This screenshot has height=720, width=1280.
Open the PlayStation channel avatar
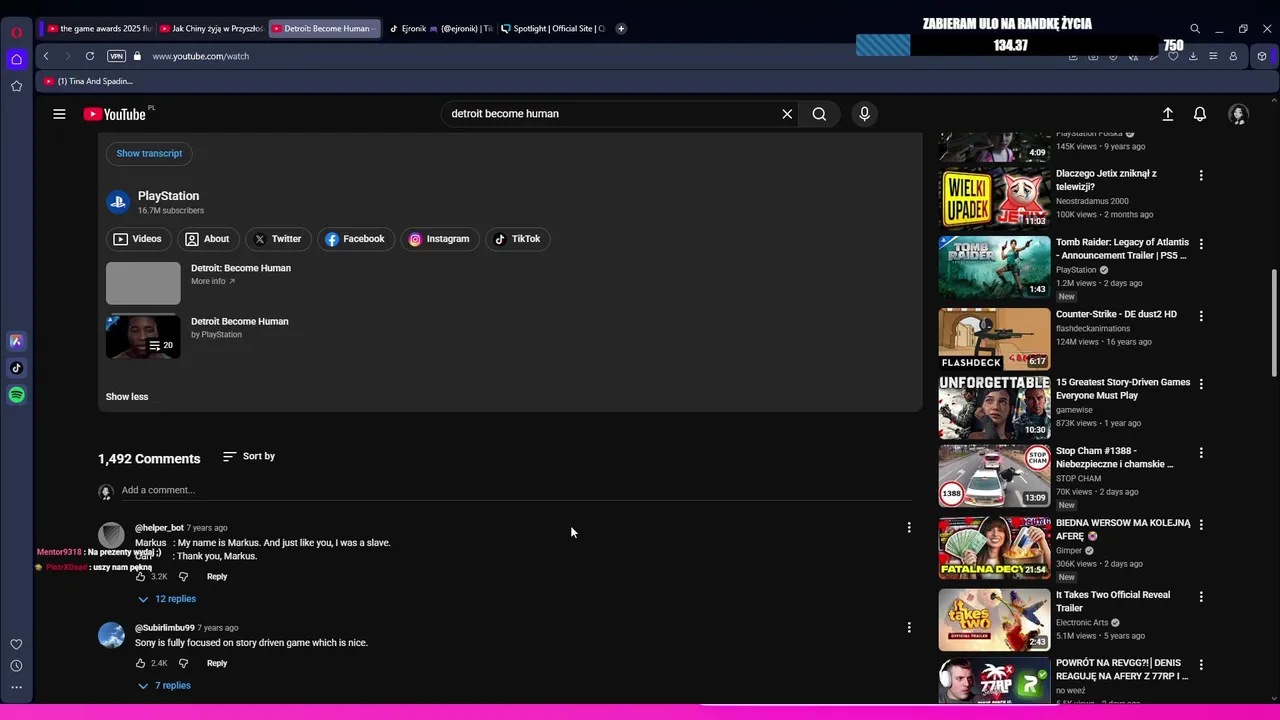(x=118, y=202)
